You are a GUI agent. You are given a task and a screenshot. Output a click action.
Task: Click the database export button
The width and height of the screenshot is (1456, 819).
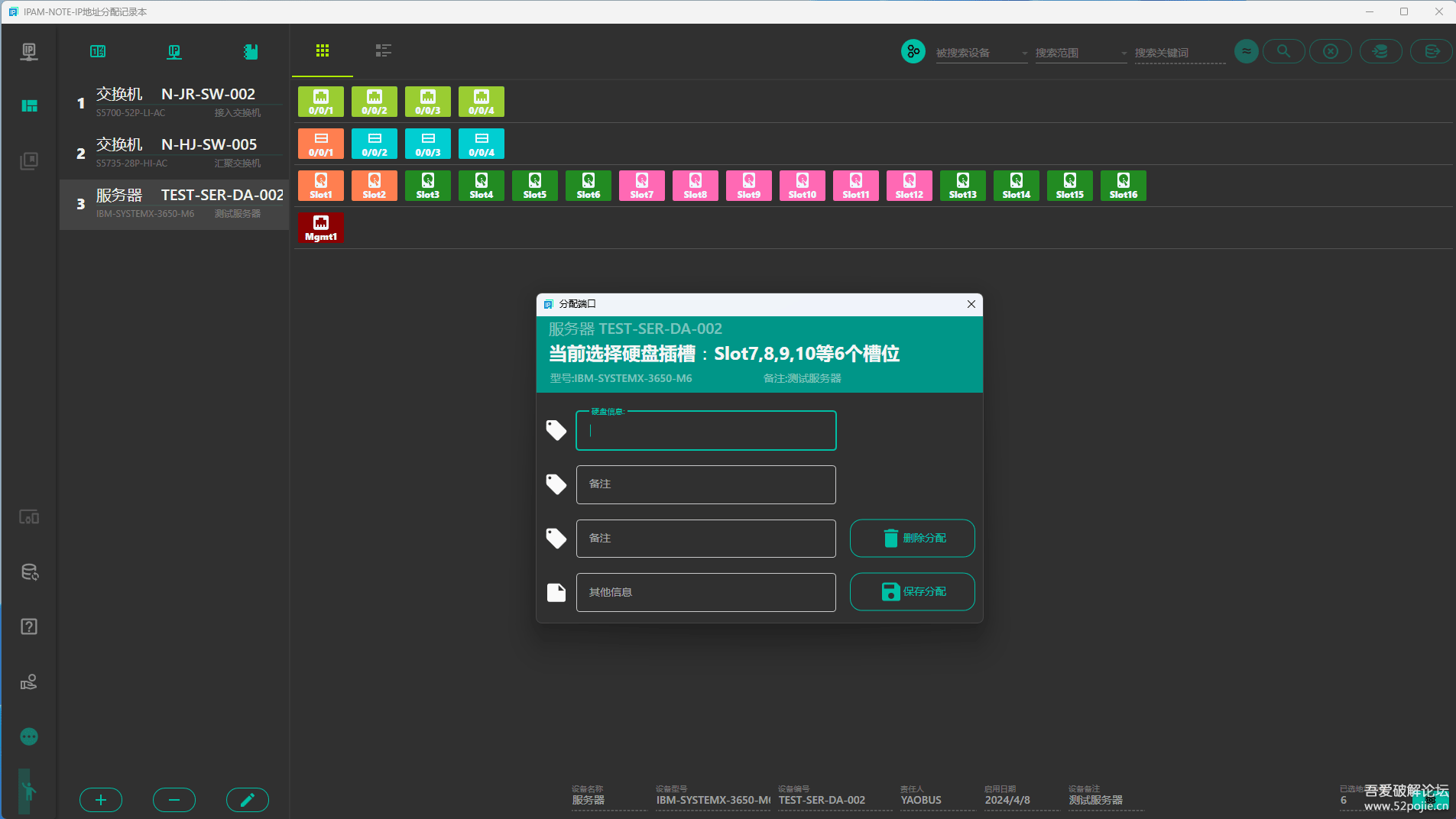1432,51
